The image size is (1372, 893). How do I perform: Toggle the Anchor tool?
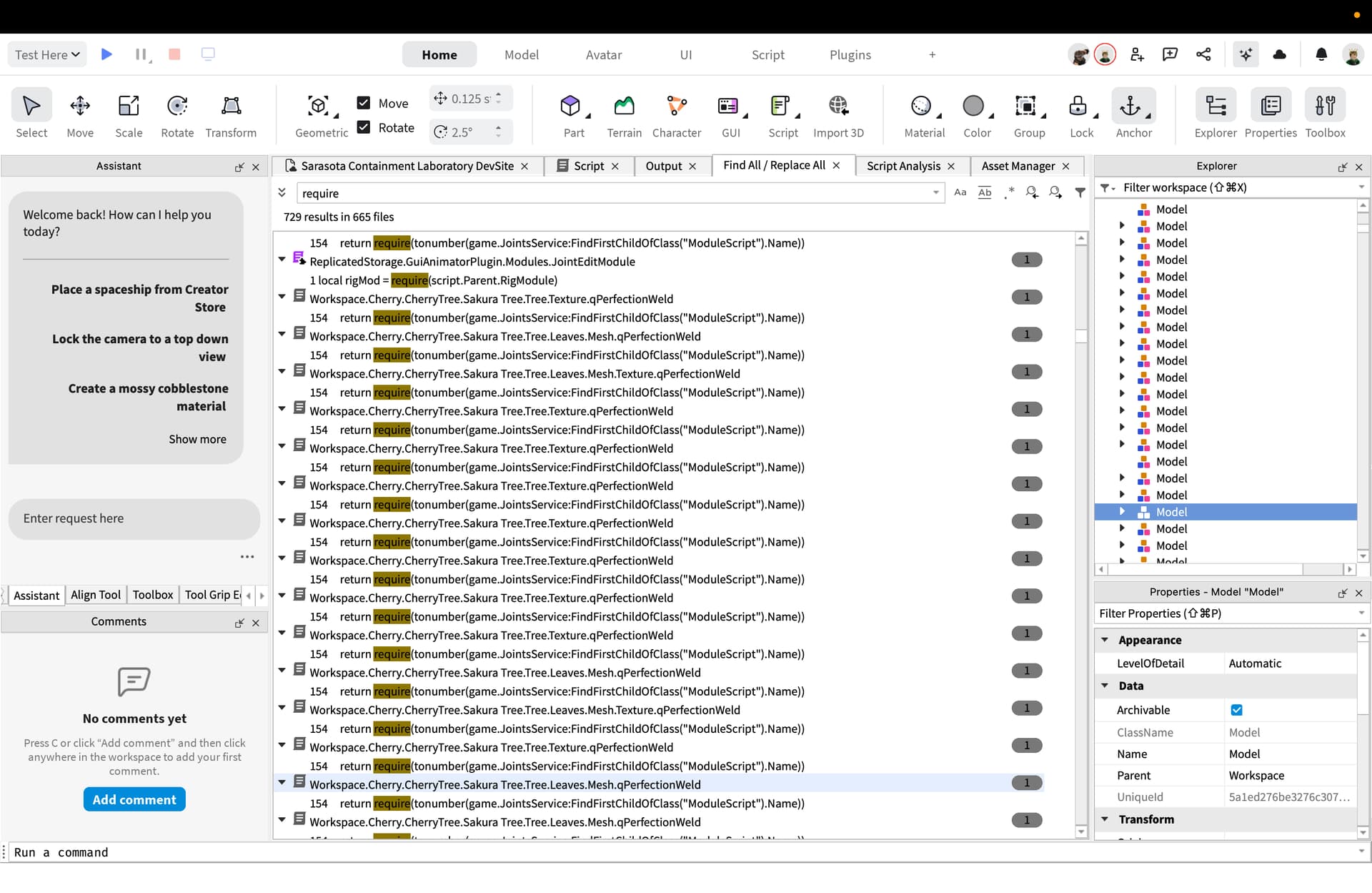1133,114
